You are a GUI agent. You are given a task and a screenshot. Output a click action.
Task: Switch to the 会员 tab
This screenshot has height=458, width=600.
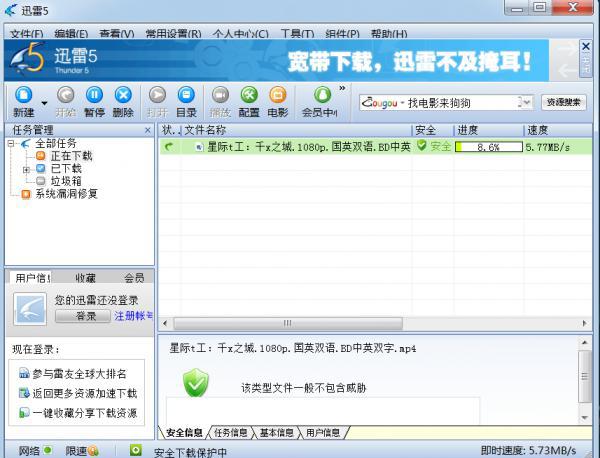[134, 278]
